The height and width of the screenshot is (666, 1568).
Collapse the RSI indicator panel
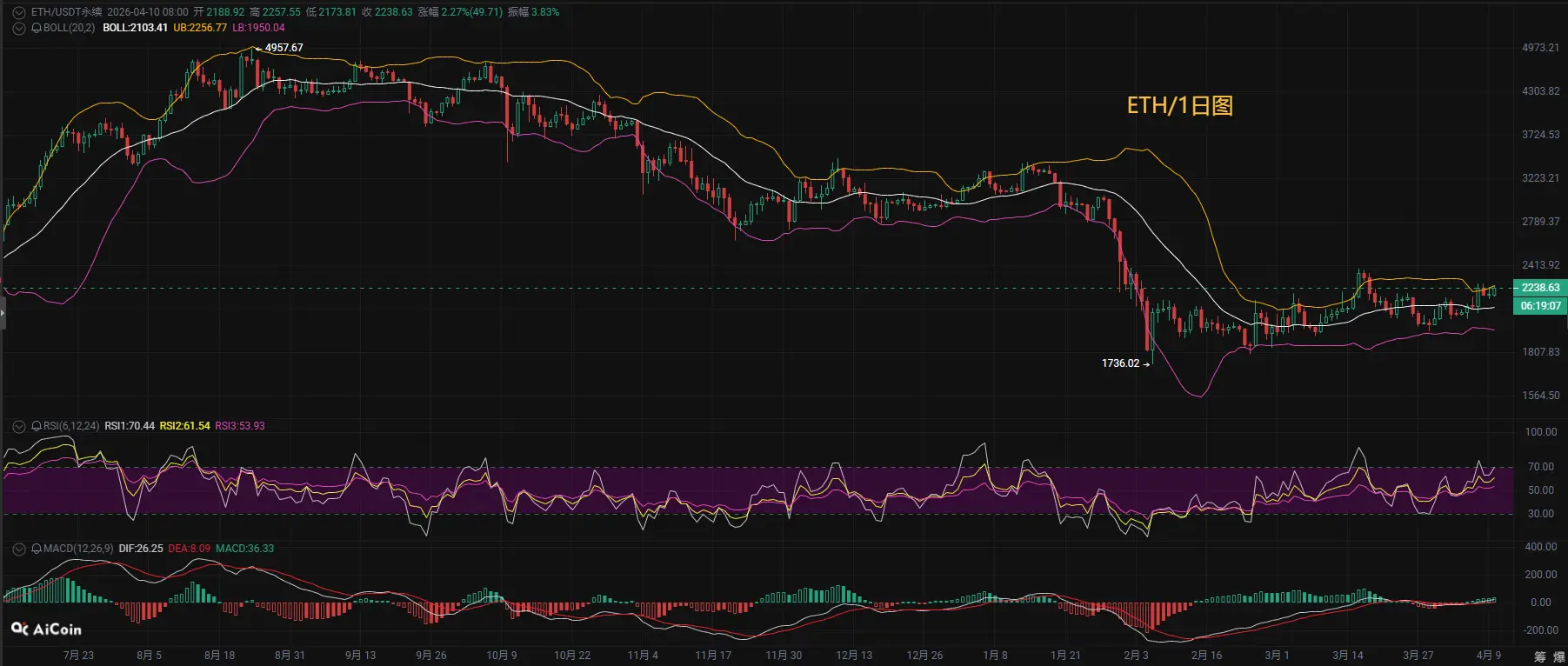[19, 426]
